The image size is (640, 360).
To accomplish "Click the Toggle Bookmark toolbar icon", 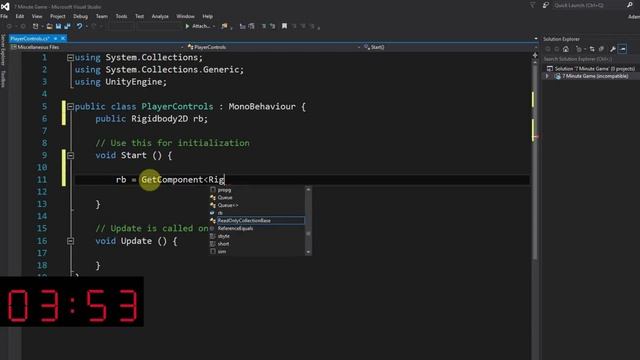I will [x=284, y=26].
